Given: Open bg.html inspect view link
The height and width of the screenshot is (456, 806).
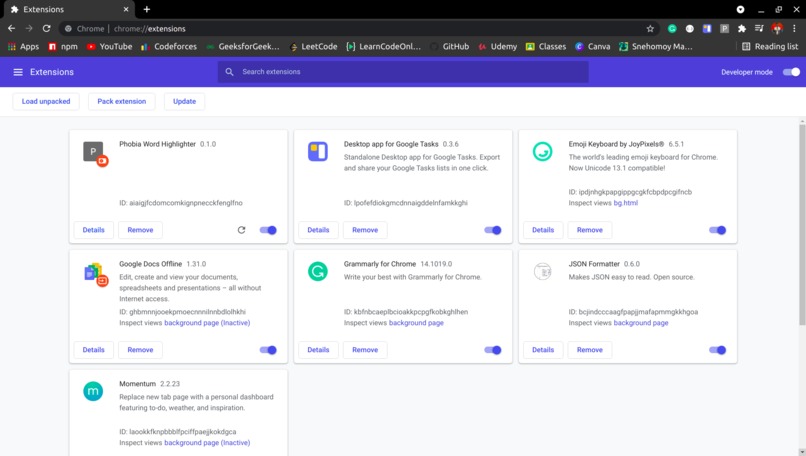Looking at the screenshot, I should point(626,203).
